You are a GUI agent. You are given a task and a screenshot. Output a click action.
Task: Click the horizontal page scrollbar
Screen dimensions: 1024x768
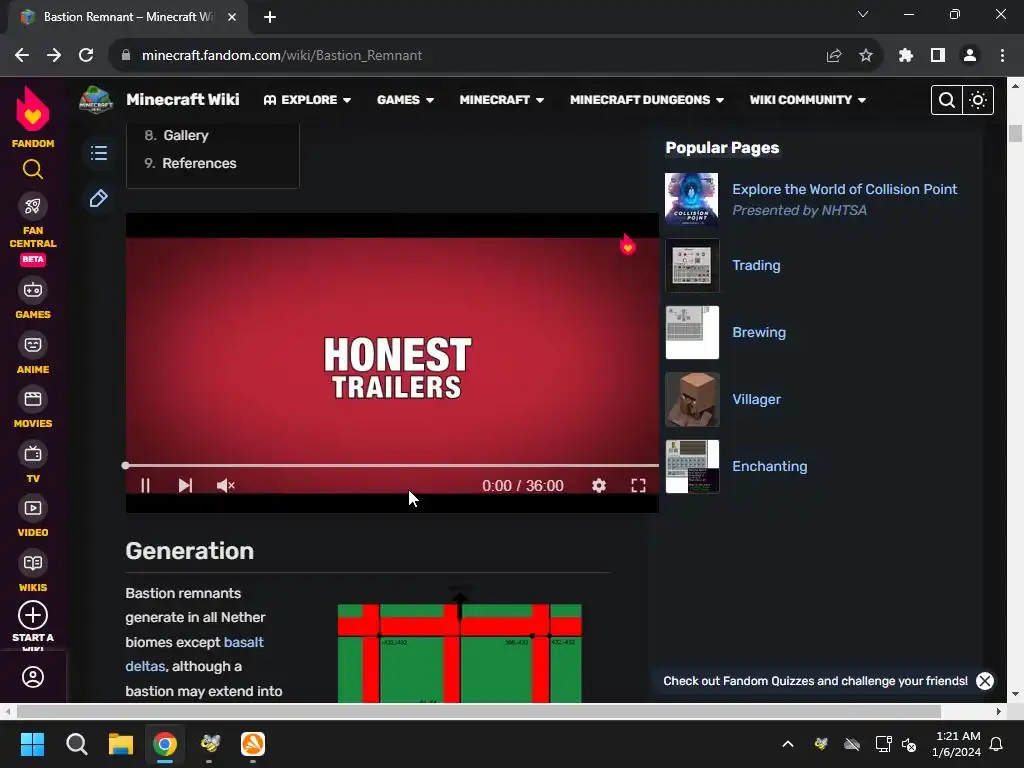tap(478, 711)
